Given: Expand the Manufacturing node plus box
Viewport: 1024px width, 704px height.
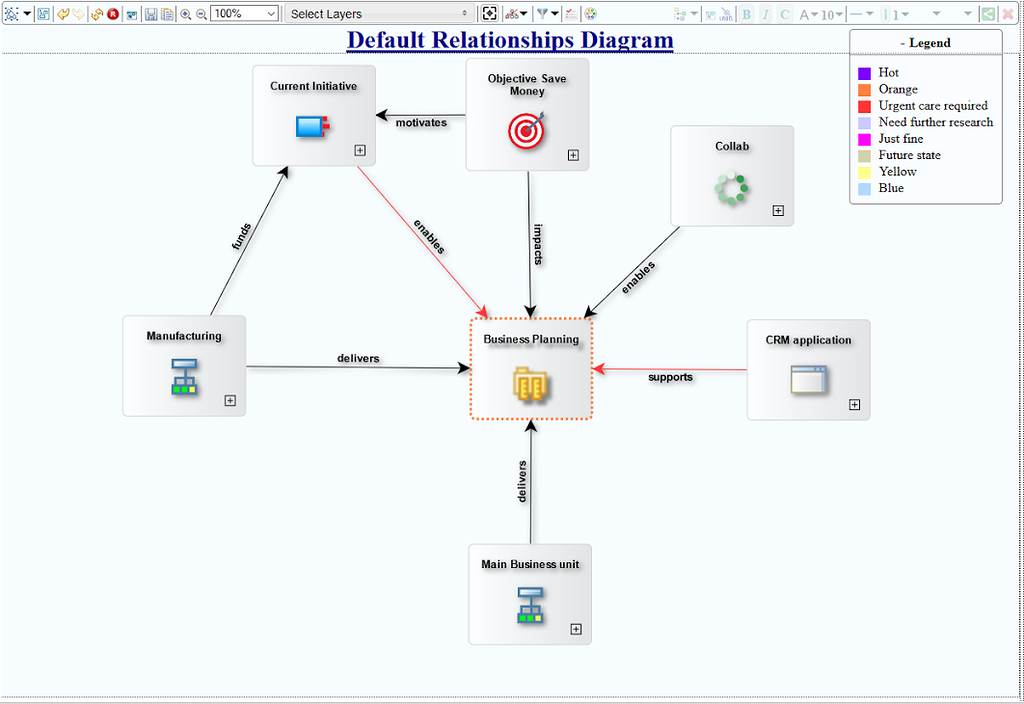Looking at the screenshot, I should click(230, 401).
